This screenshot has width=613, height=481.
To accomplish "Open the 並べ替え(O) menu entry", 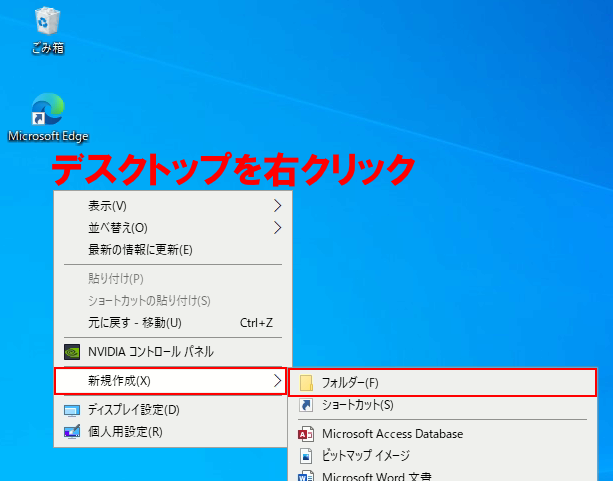I will (172, 228).
